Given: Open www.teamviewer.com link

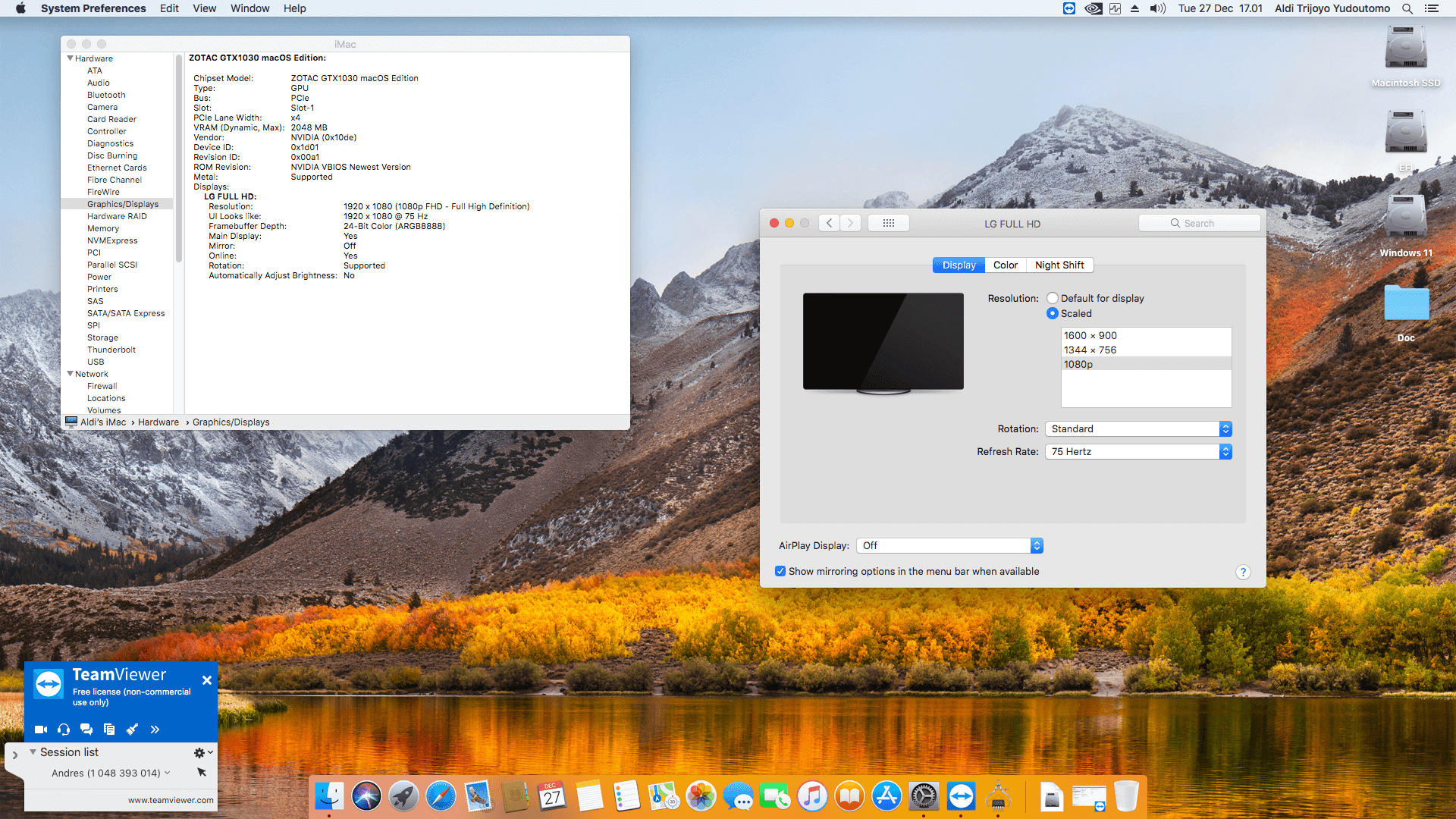Looking at the screenshot, I should click(x=171, y=800).
